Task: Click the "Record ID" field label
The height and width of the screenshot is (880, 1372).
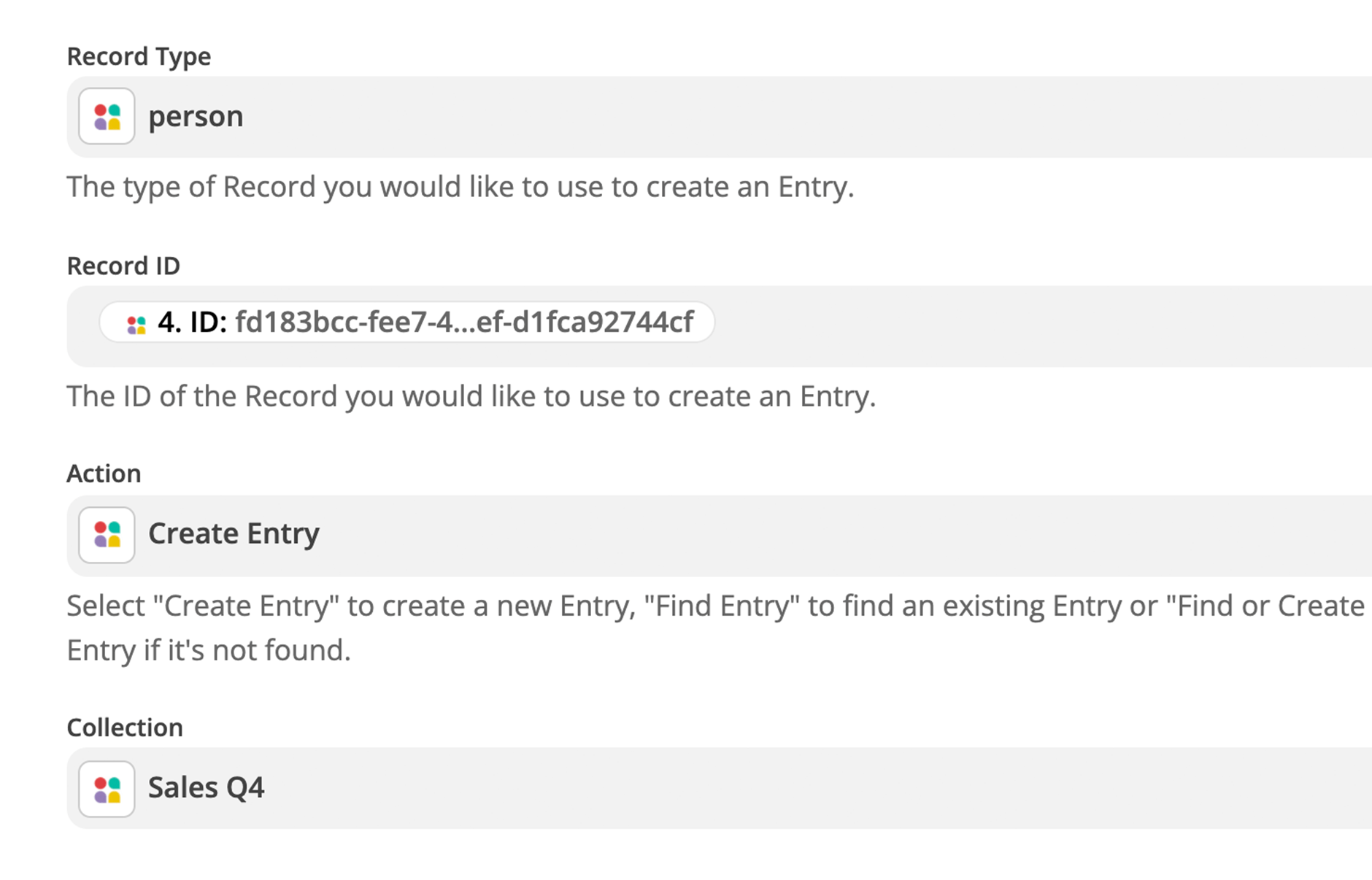Action: (123, 266)
